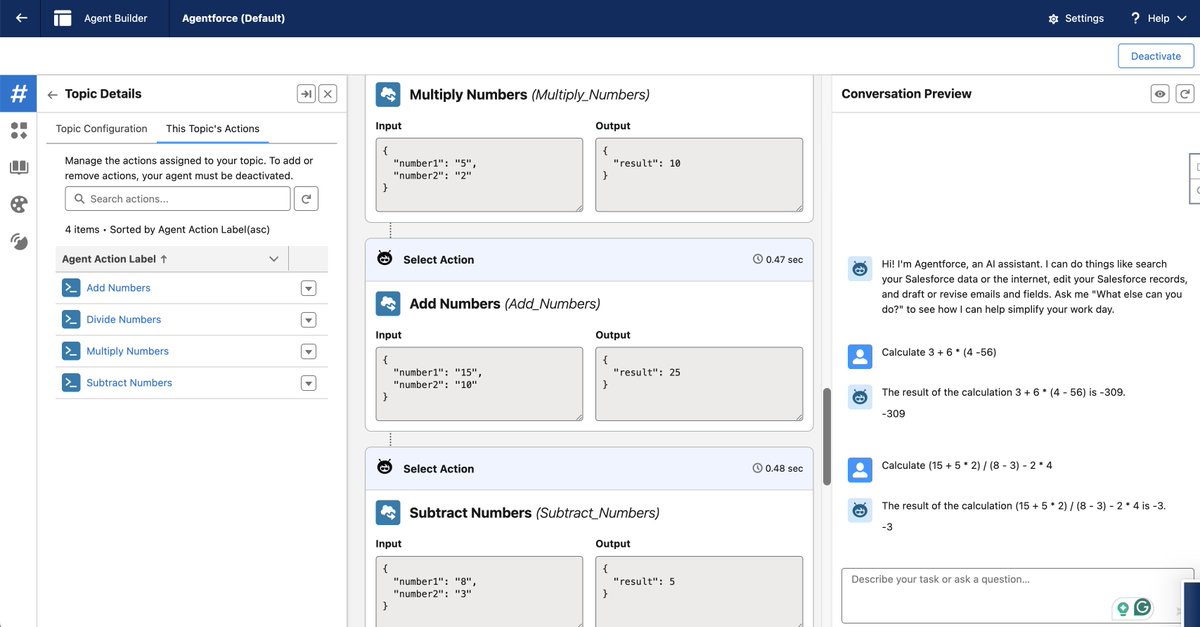Click the agent icon in the second Select Action header
1200x627 pixels.
pos(384,468)
